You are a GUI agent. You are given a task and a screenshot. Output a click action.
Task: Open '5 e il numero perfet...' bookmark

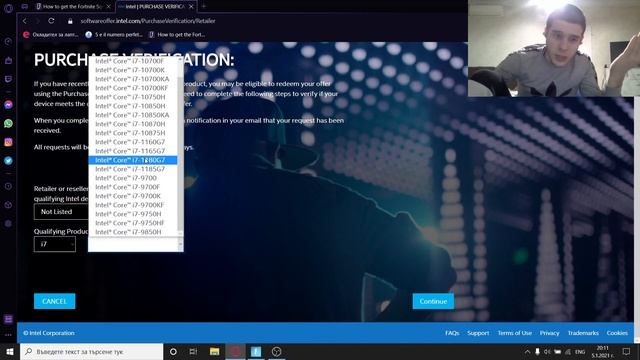[x=114, y=35]
